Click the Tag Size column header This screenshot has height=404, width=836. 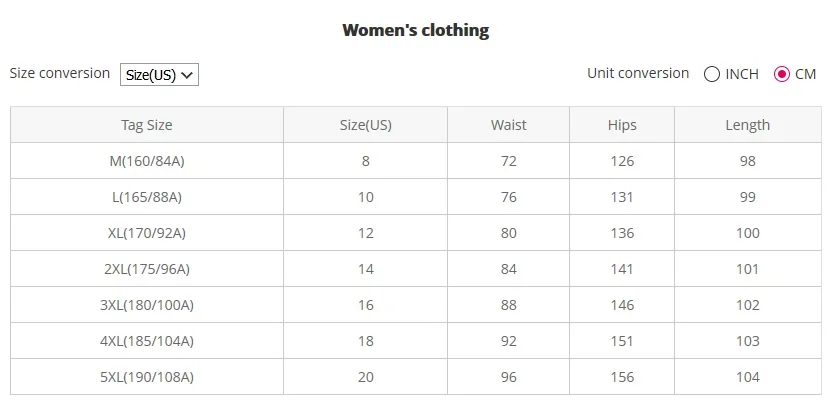click(146, 125)
